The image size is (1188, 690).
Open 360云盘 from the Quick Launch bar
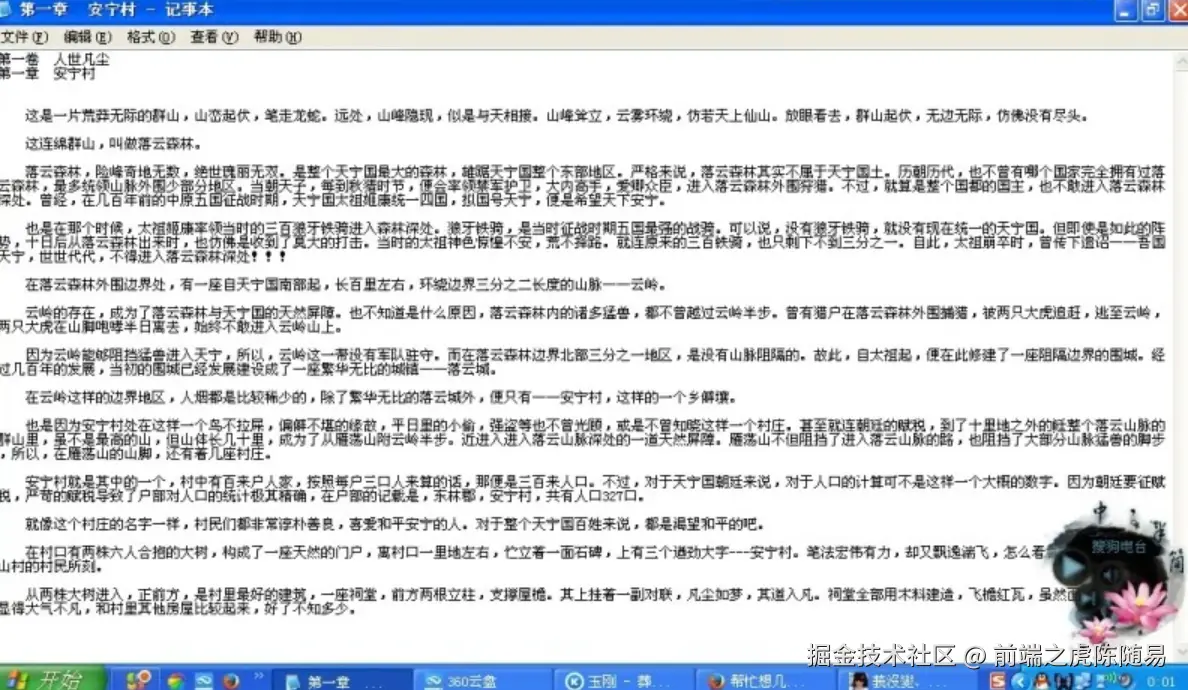(203, 680)
